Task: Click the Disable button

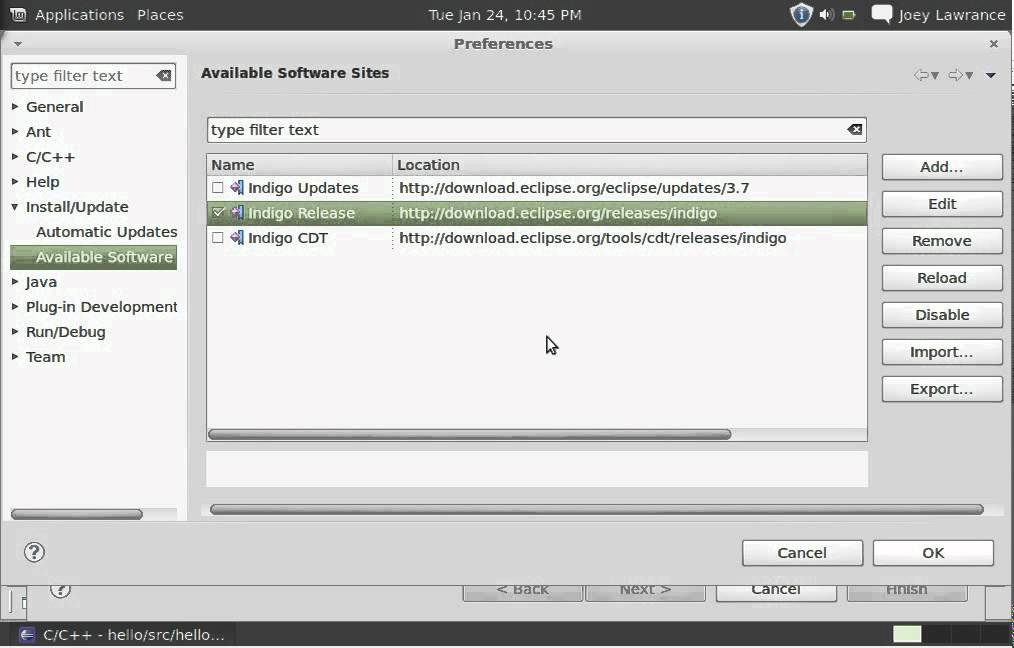Action: 942,315
